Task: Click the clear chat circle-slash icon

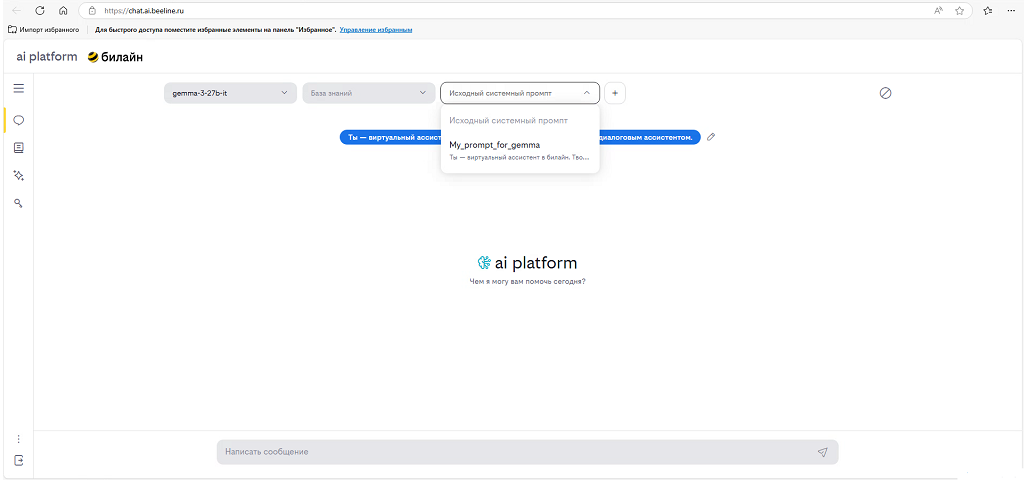Action: [885, 93]
